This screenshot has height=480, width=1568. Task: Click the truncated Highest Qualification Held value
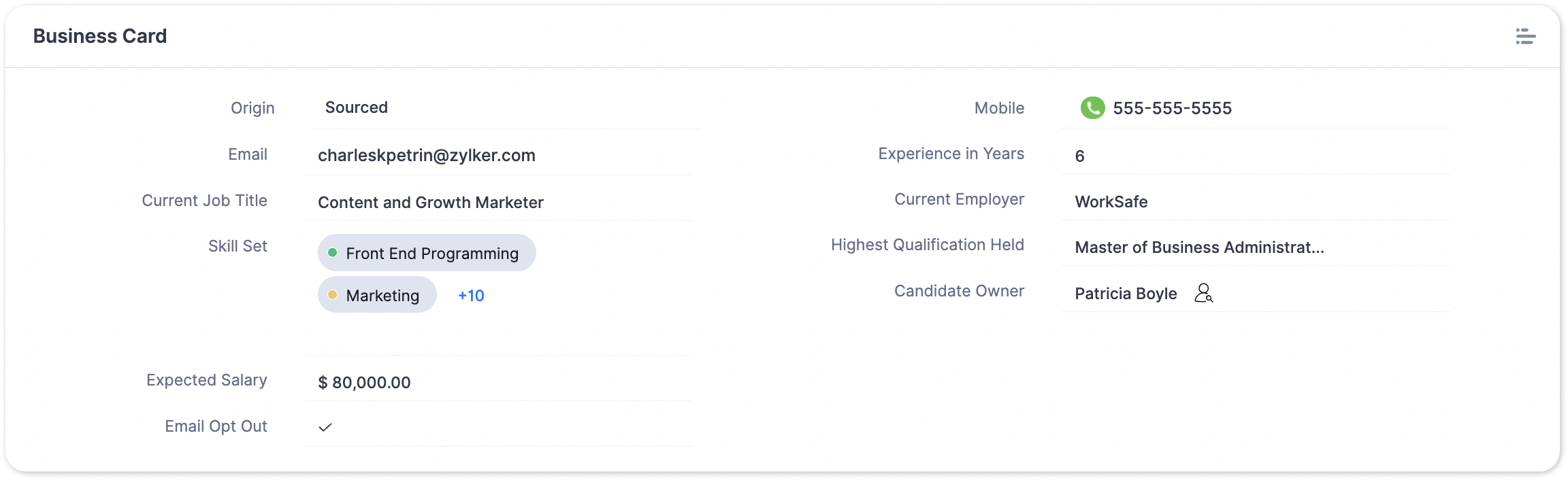[x=1199, y=247]
